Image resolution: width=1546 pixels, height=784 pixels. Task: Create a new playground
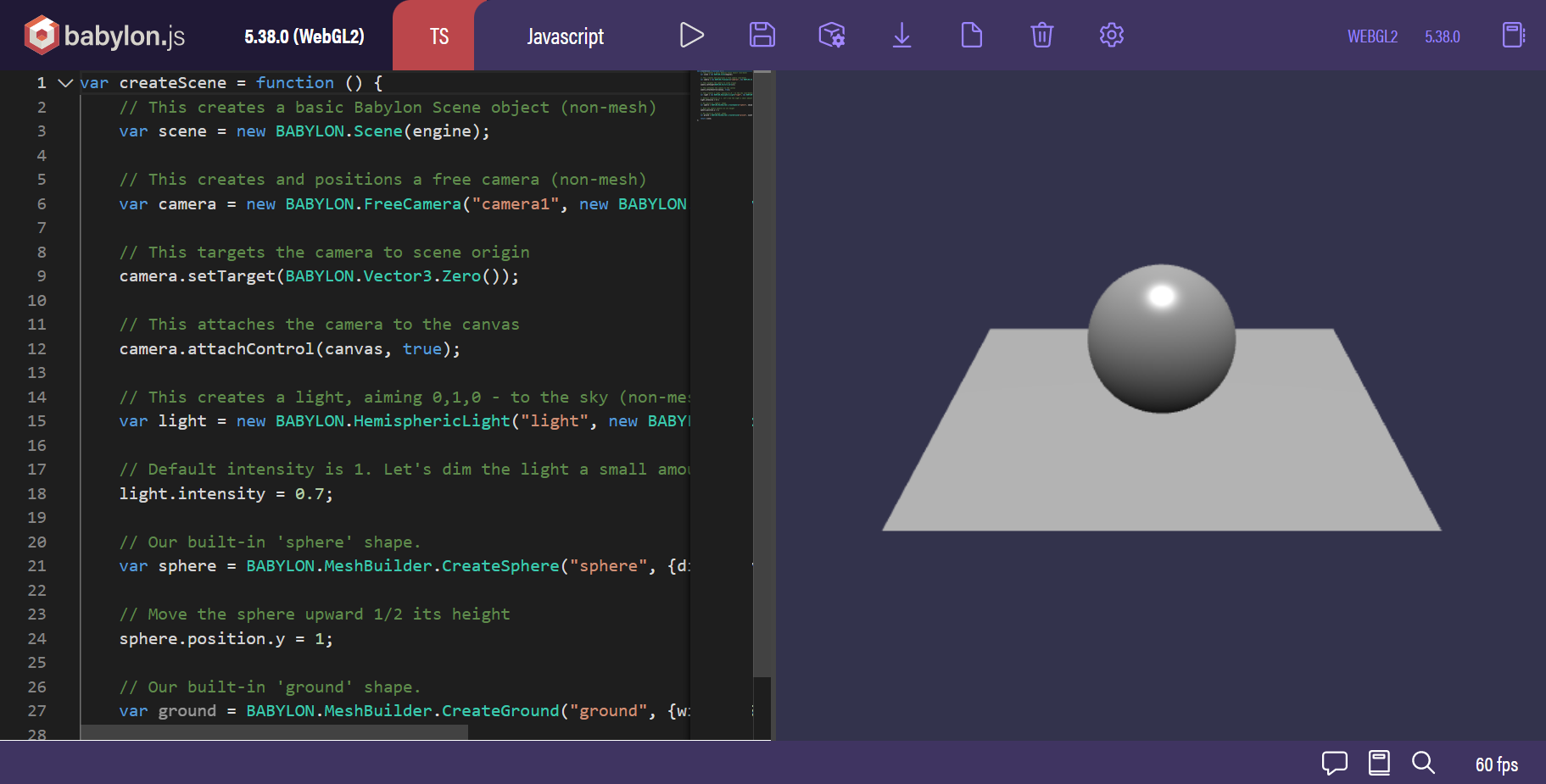[971, 35]
